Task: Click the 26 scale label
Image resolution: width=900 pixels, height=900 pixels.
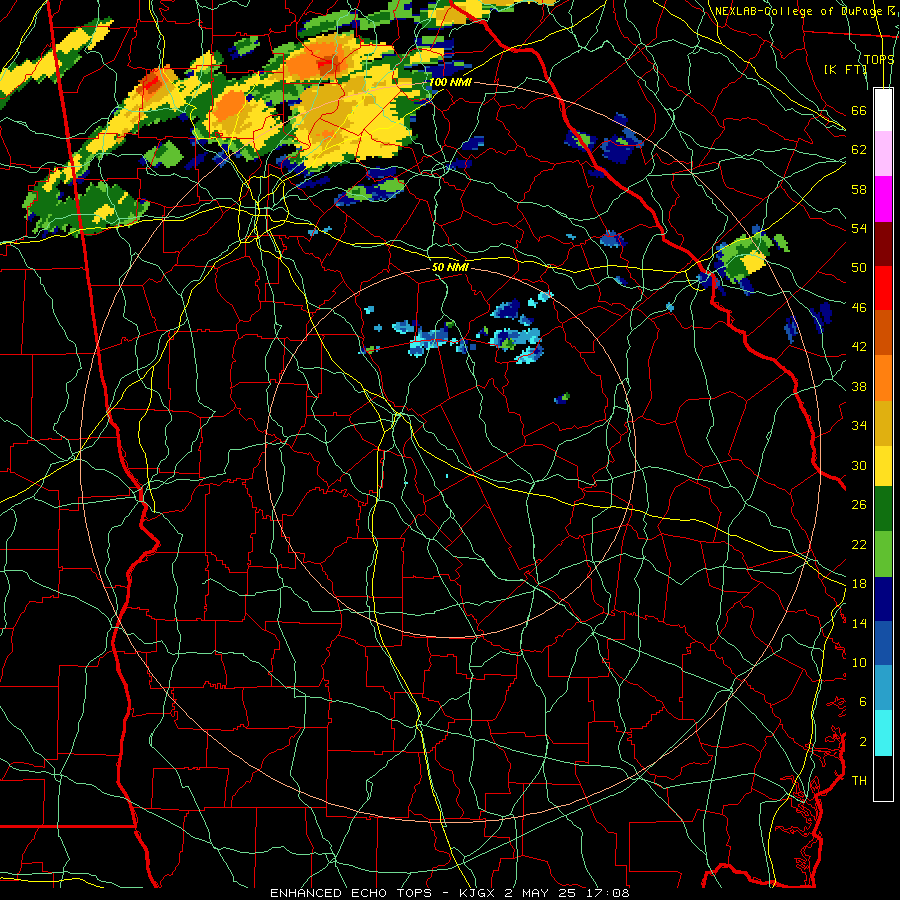Action: tap(859, 505)
